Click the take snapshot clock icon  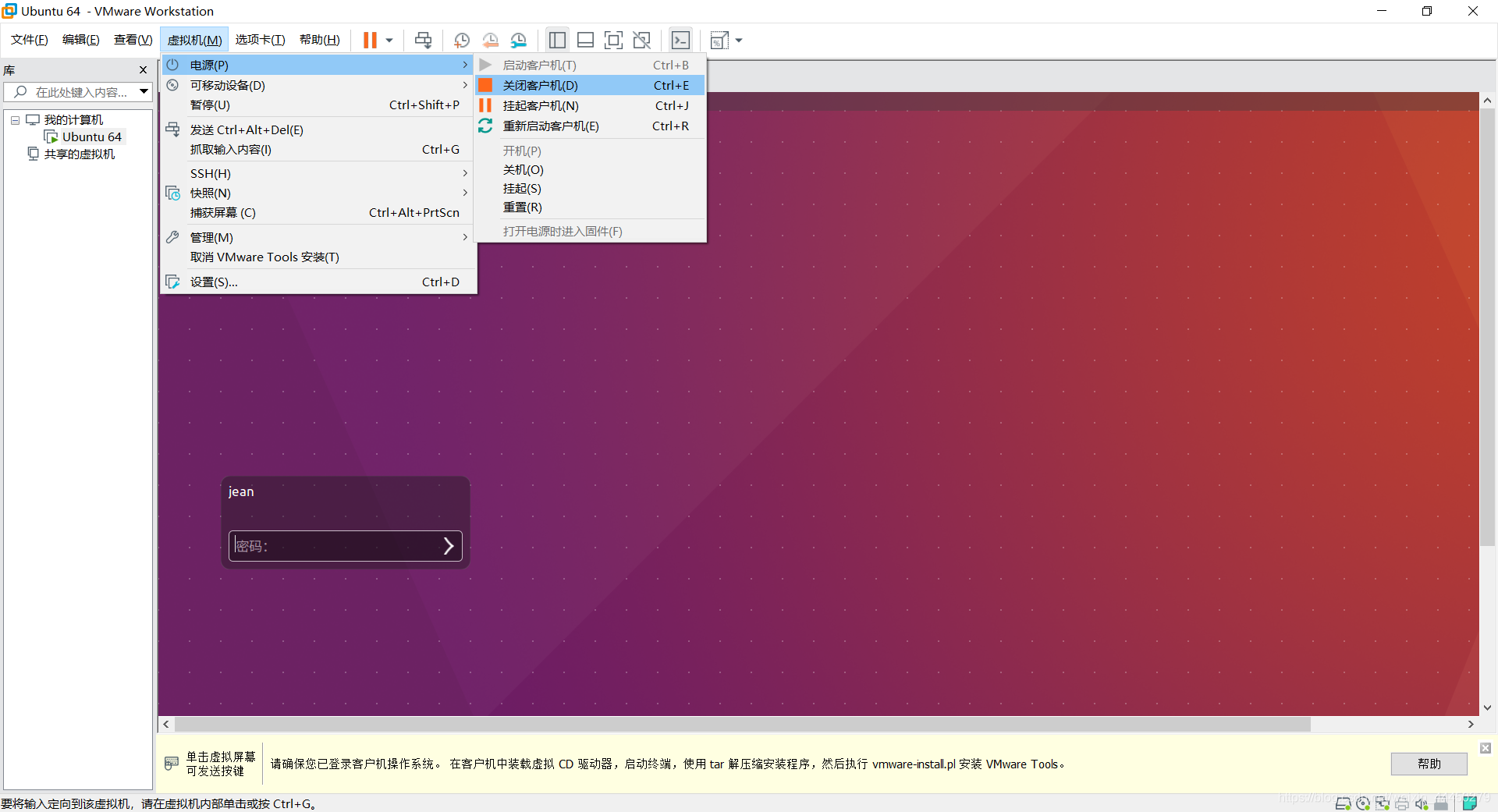[x=462, y=40]
